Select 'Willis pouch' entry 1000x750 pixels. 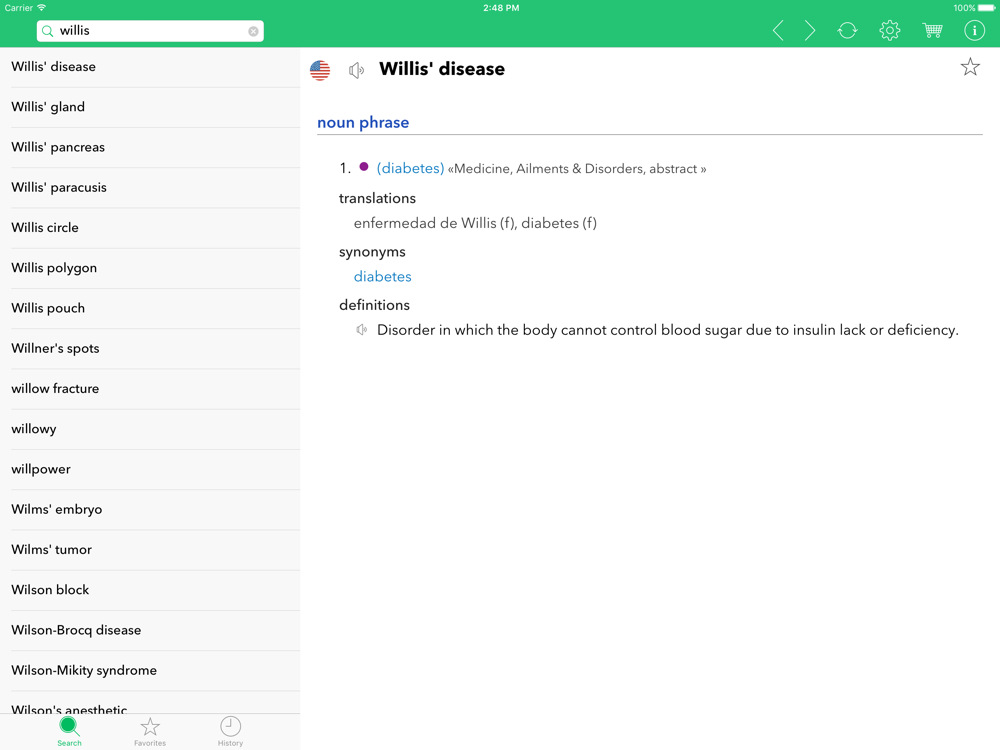[x=150, y=308]
